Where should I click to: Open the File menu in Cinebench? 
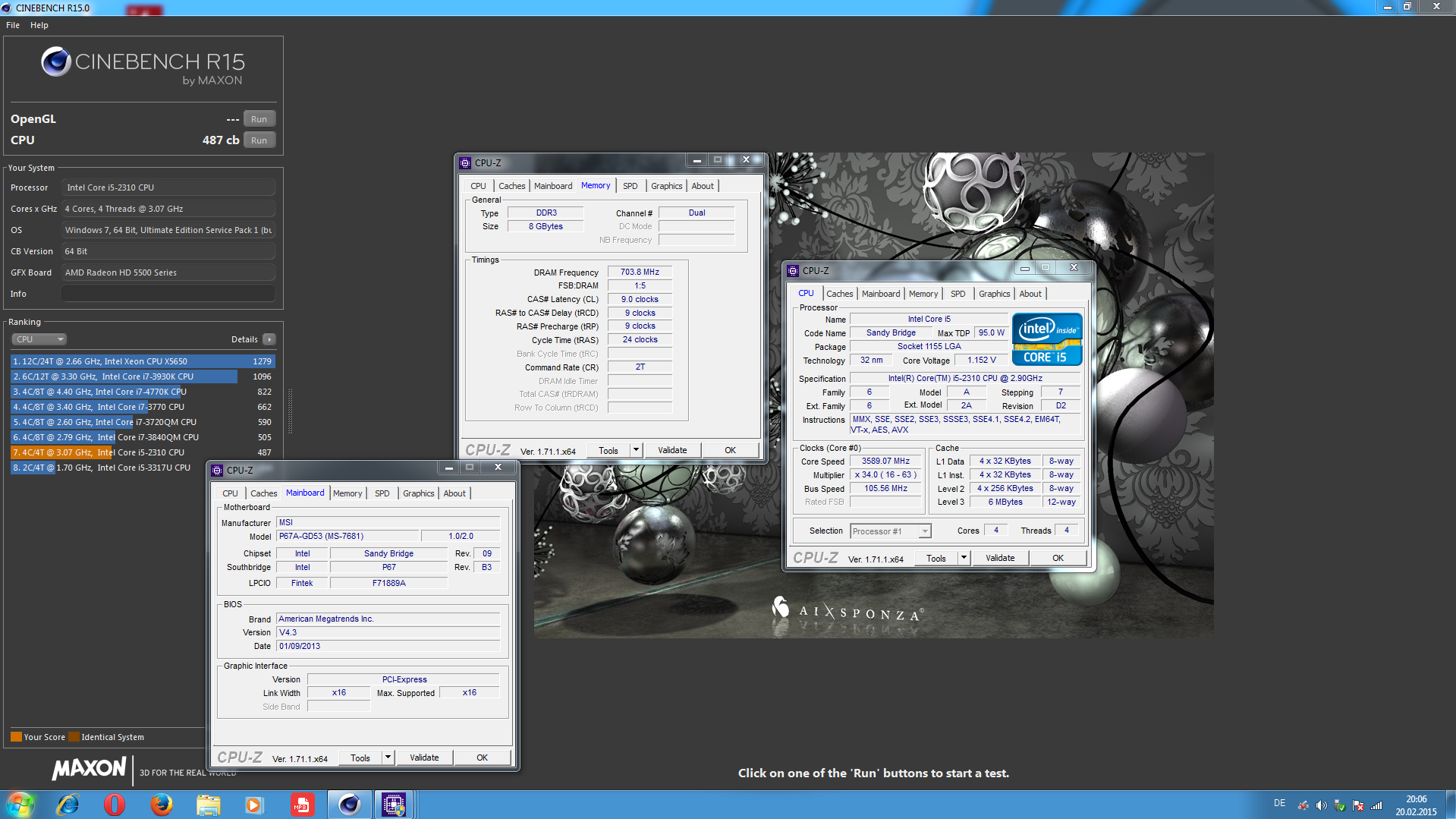pos(13,25)
